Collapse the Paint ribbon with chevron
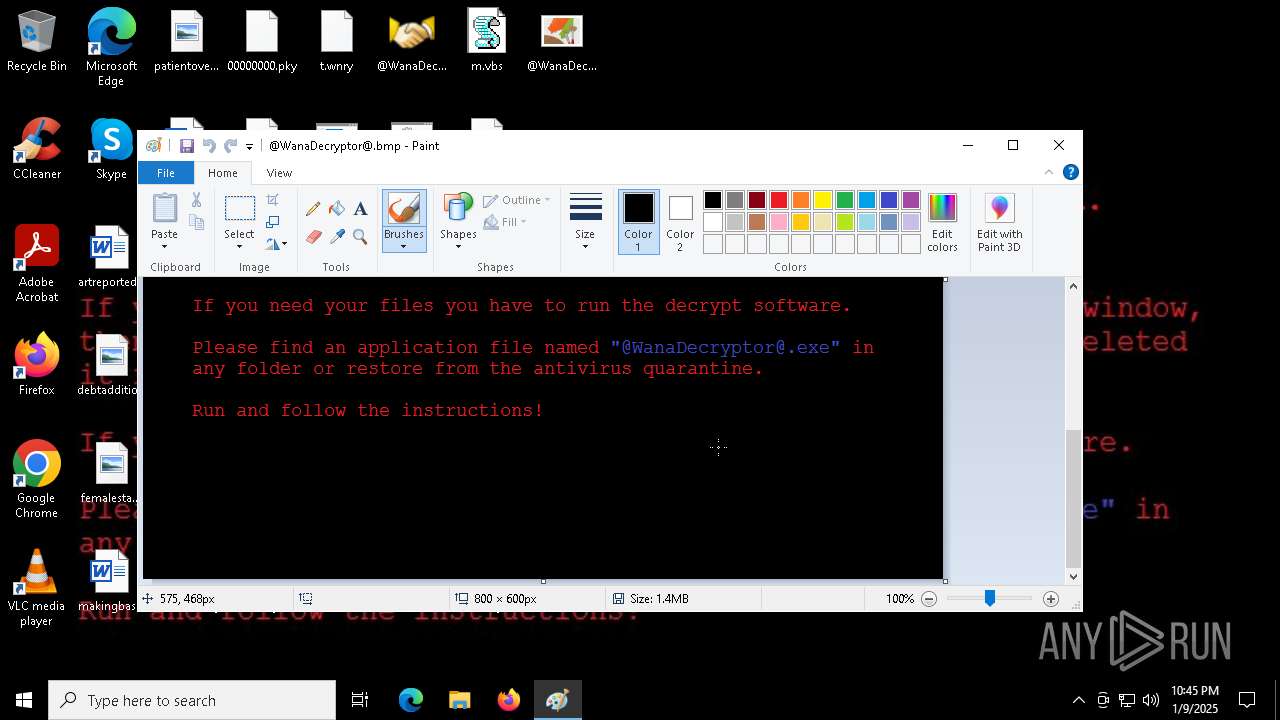Viewport: 1280px width, 720px height. point(1048,172)
